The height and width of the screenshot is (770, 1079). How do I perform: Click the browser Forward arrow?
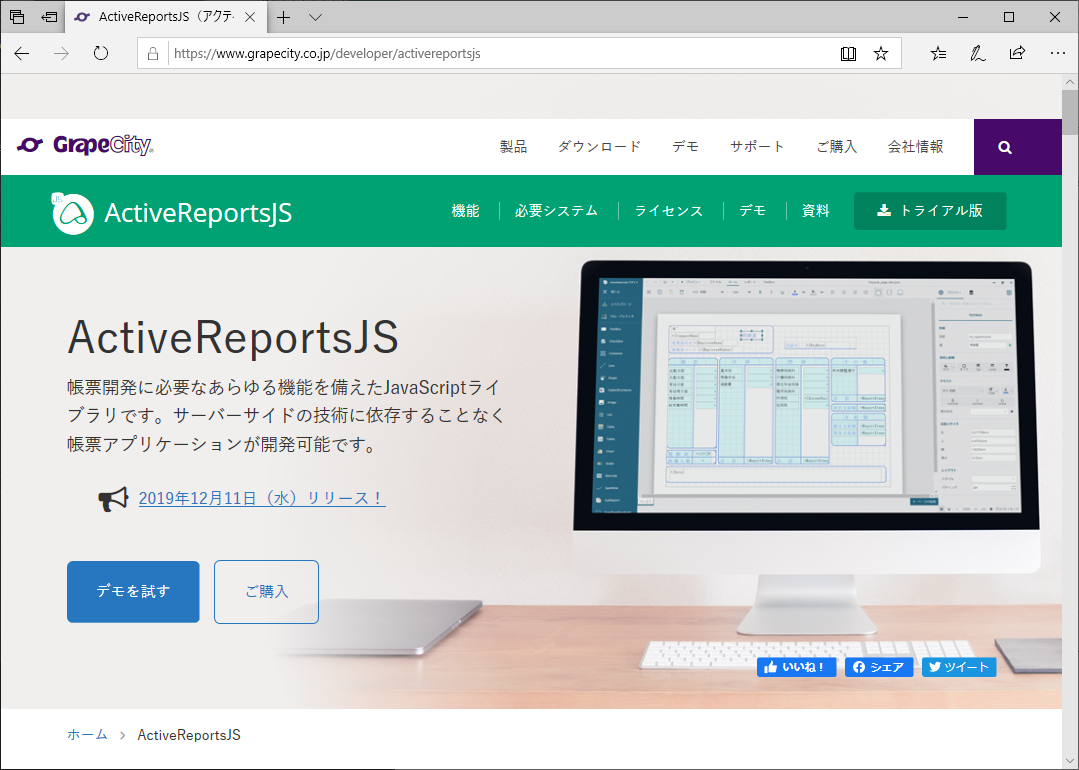click(61, 54)
